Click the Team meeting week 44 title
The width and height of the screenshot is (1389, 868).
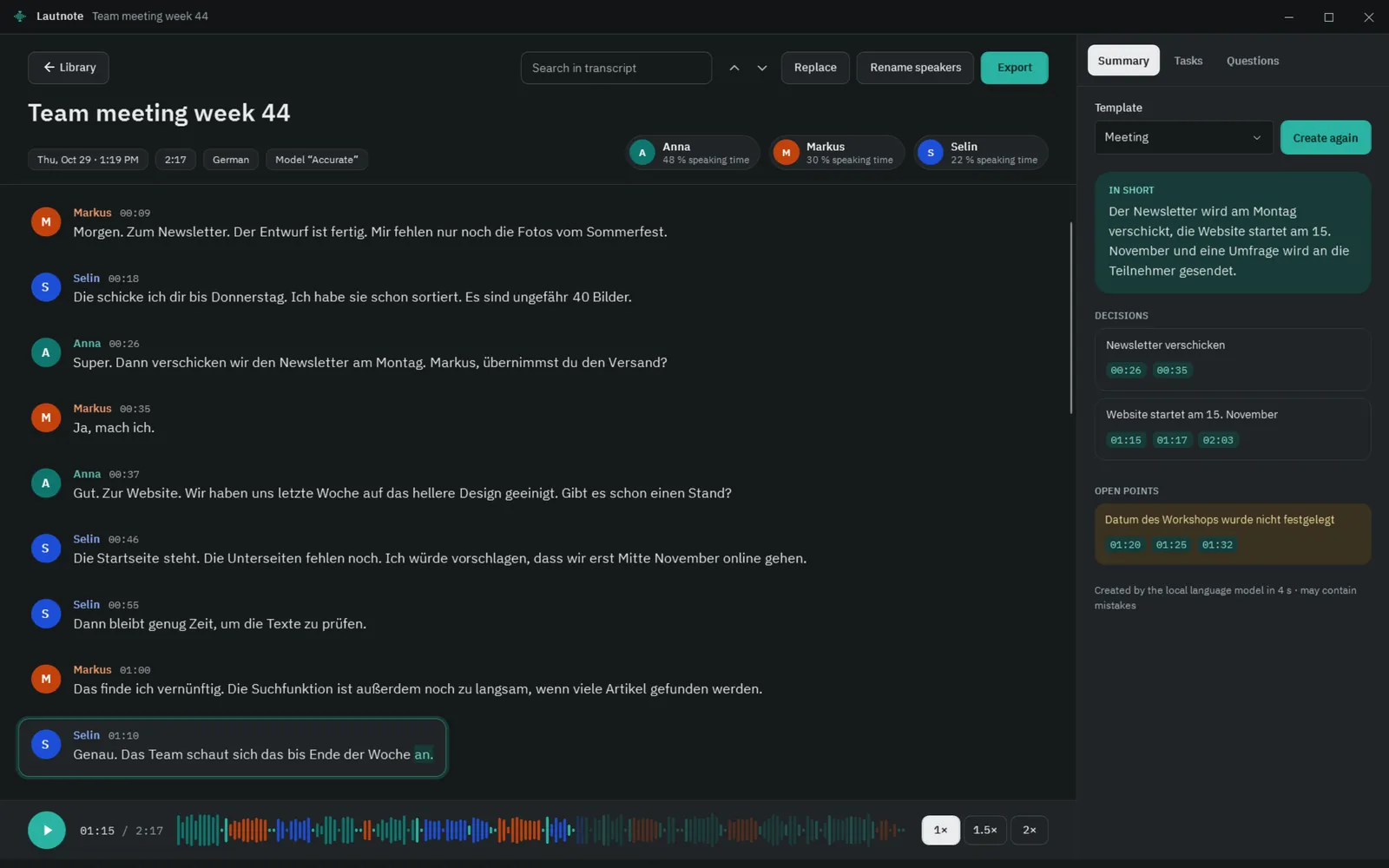(x=159, y=113)
